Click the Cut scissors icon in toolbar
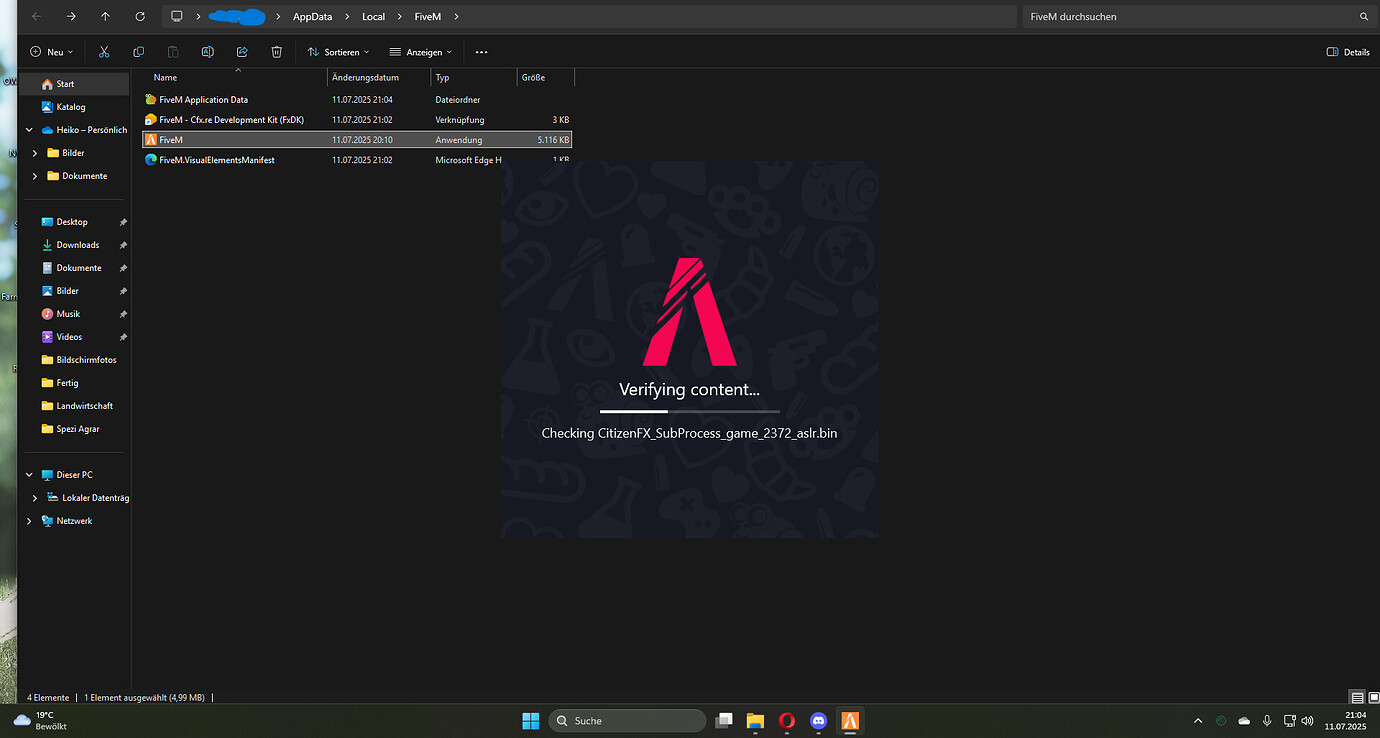1380x738 pixels. (x=104, y=52)
